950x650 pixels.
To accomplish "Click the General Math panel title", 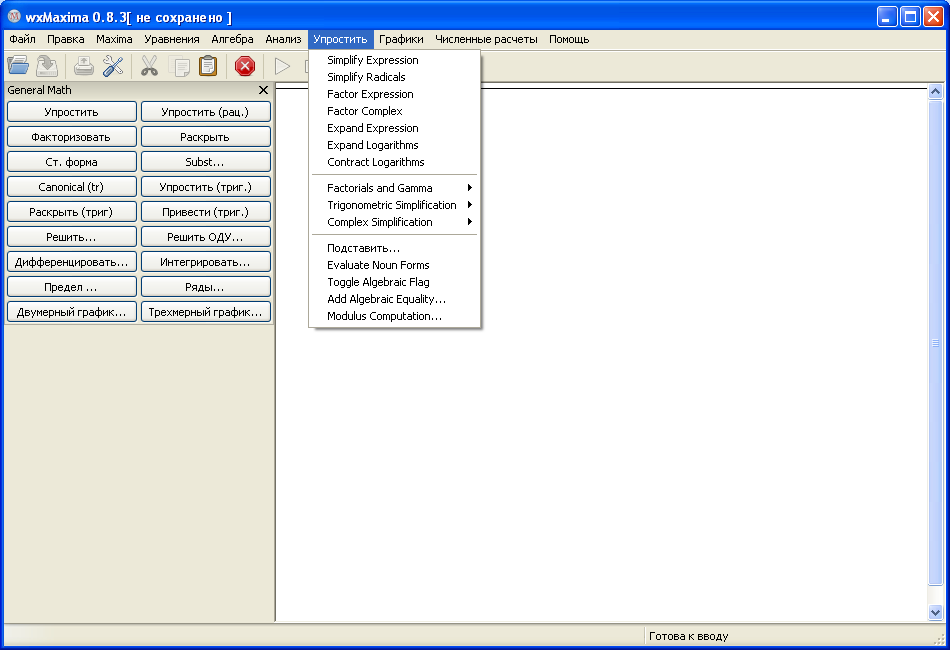I will 39,90.
